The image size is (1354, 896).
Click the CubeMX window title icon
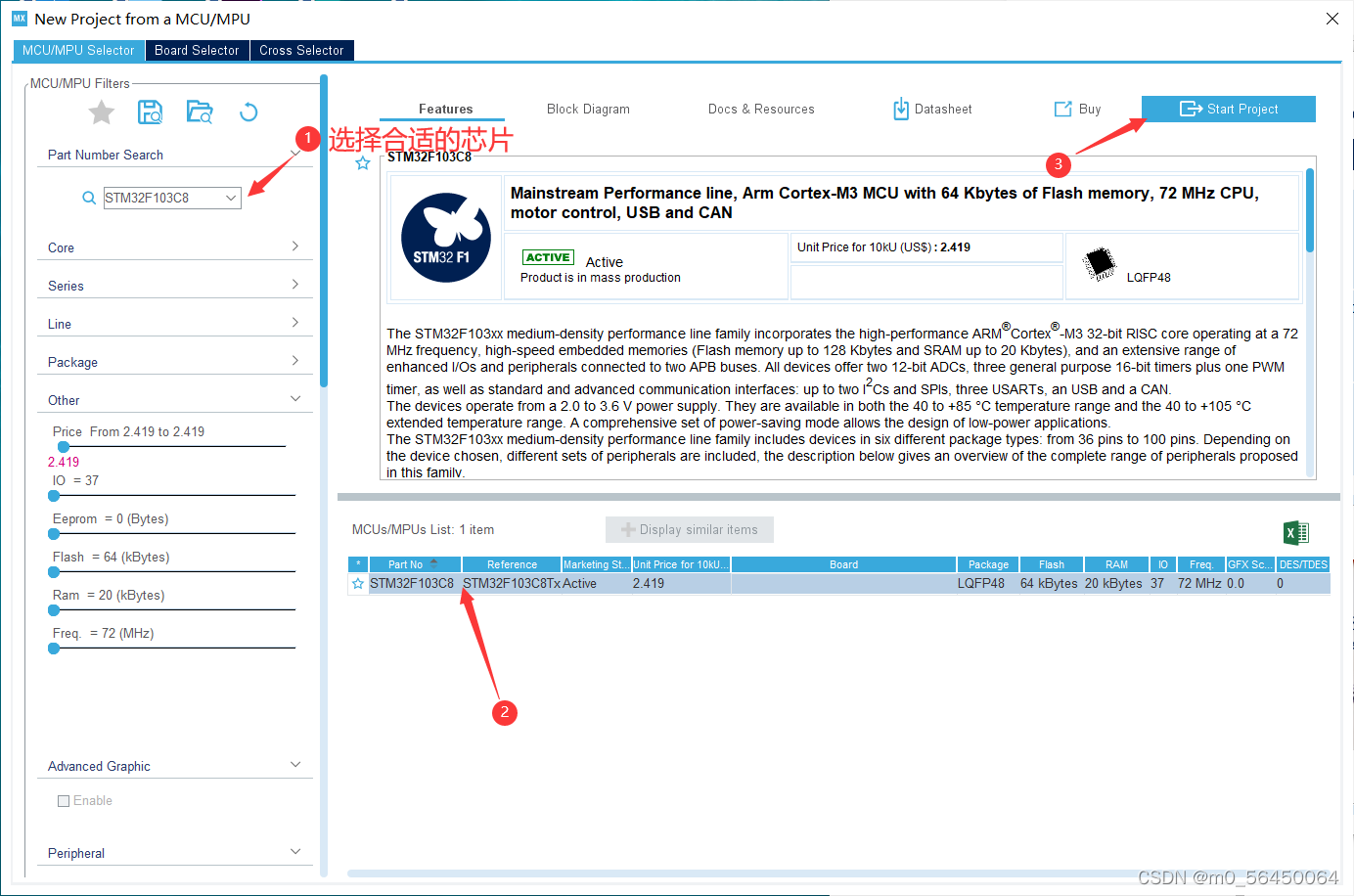tap(20, 19)
